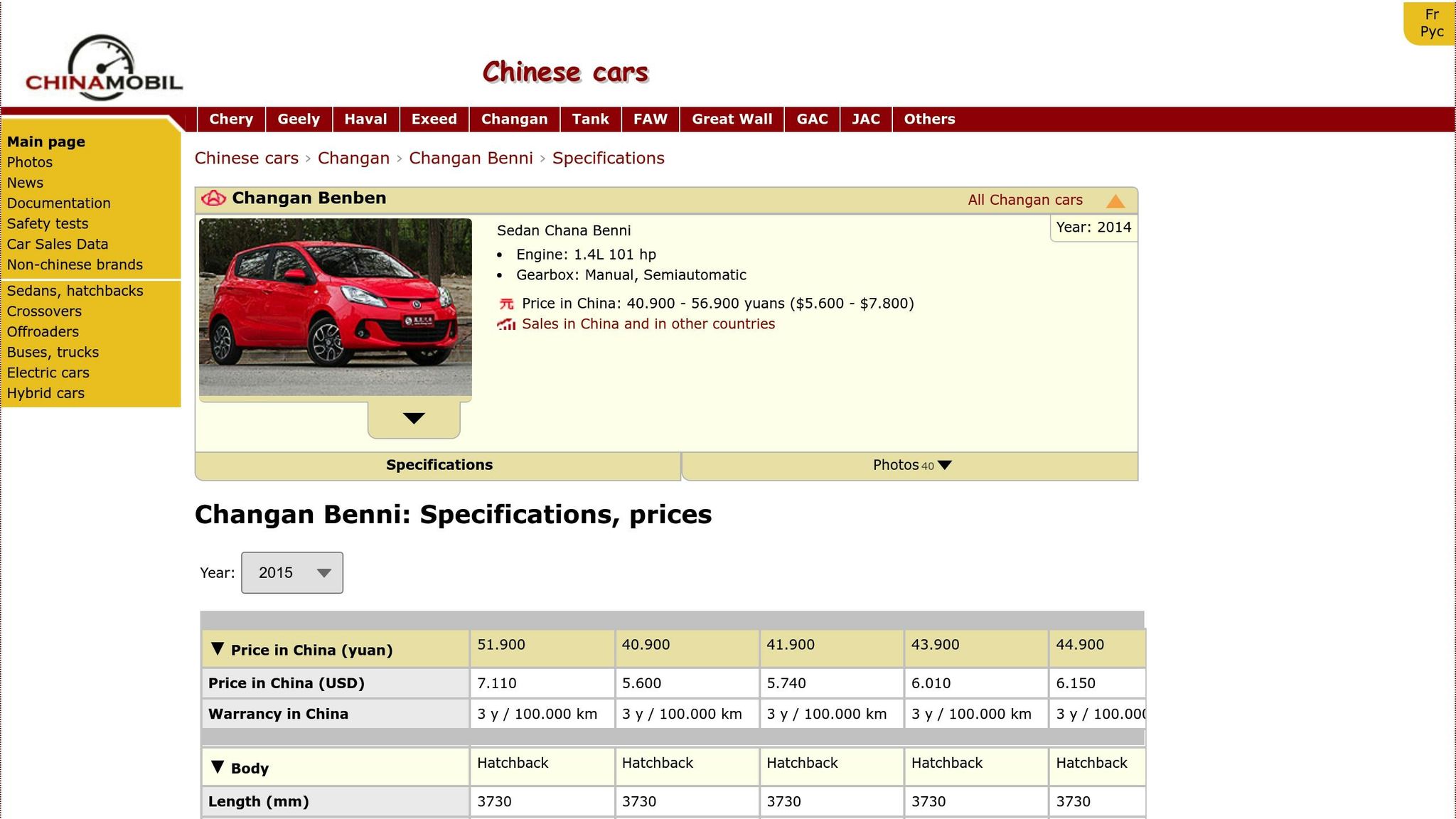The image size is (1456, 819).
Task: Browse Offroaders category
Action: point(43,332)
